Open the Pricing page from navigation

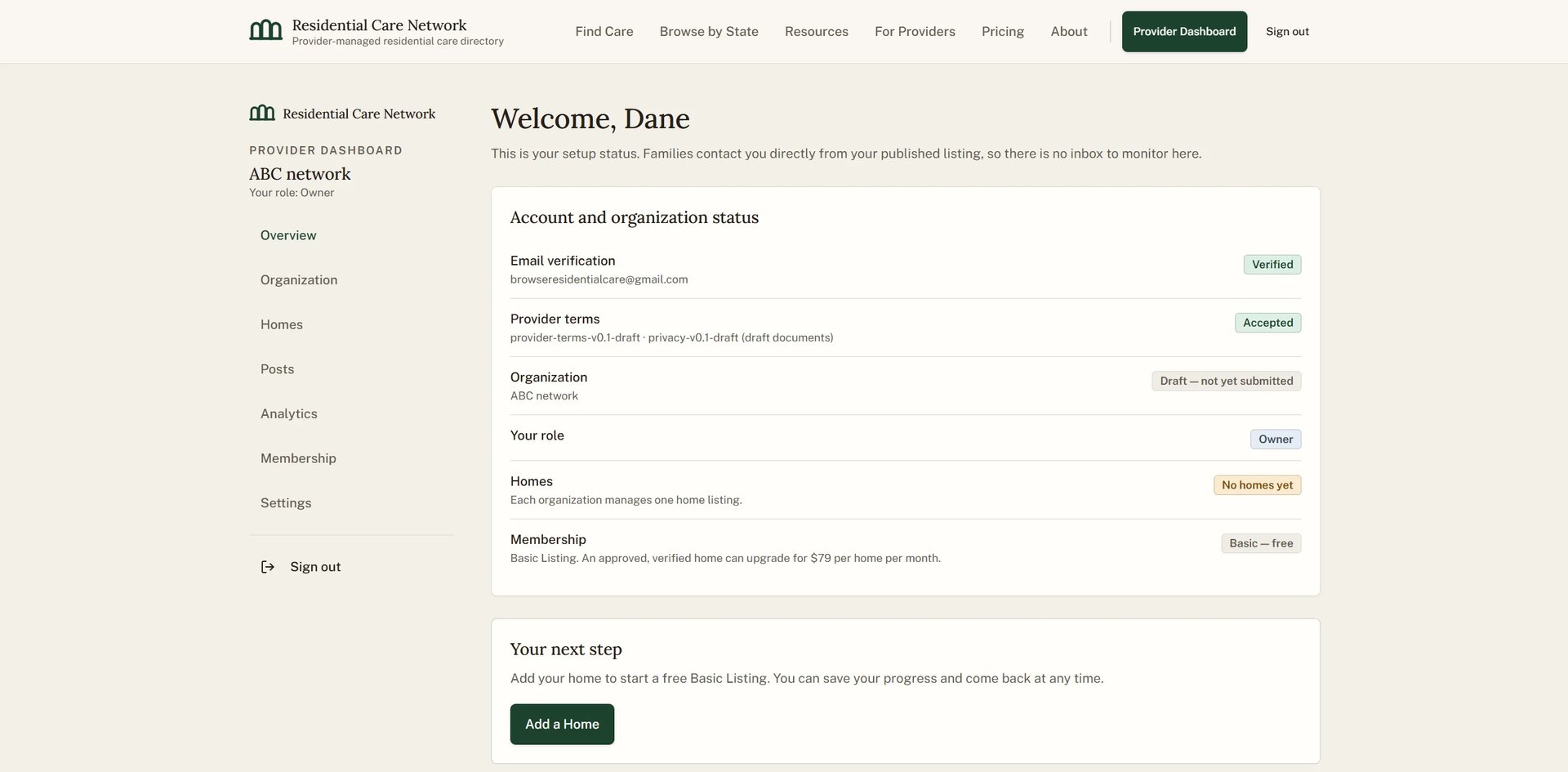(1003, 31)
